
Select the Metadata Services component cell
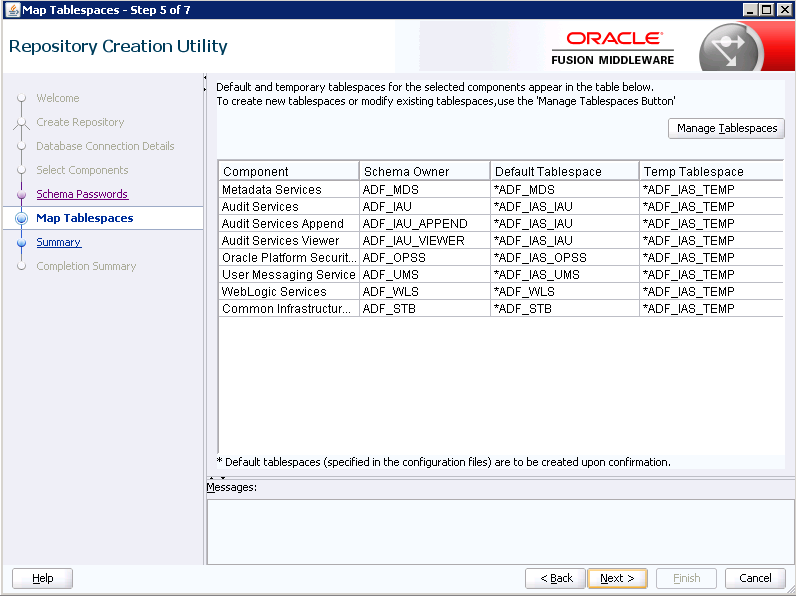289,189
